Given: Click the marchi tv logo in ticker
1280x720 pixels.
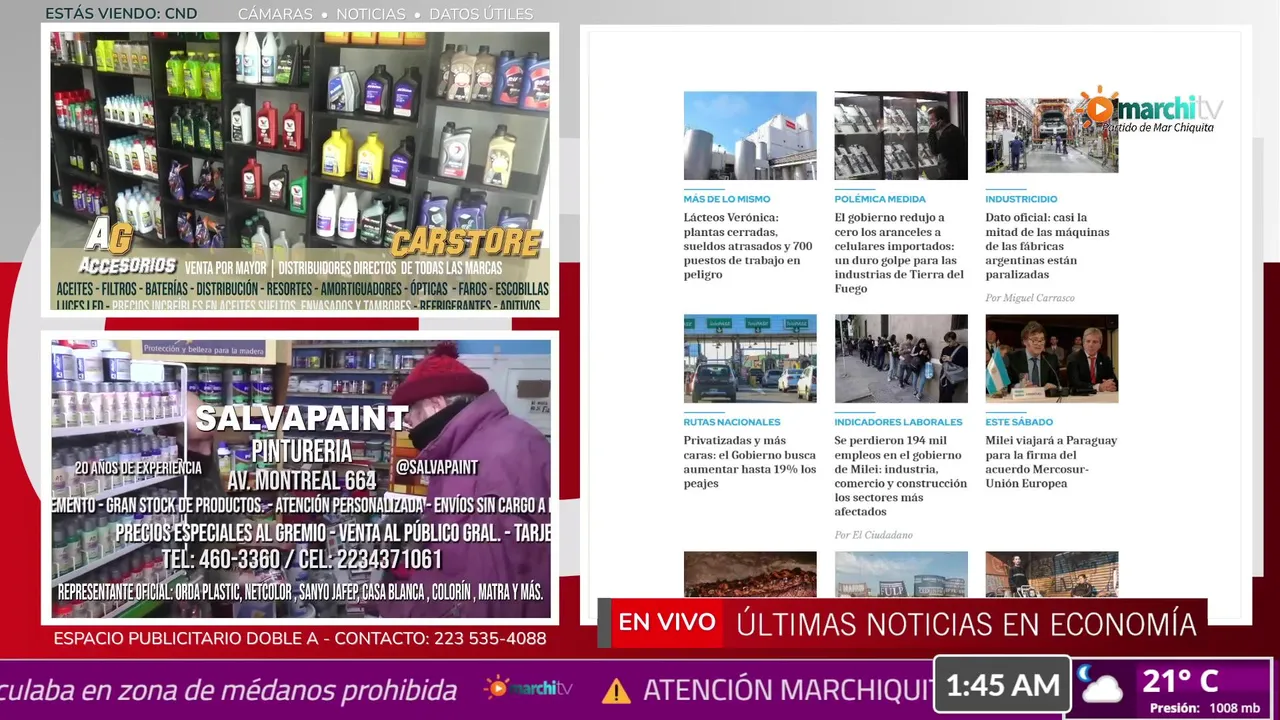Looking at the screenshot, I should tap(528, 688).
